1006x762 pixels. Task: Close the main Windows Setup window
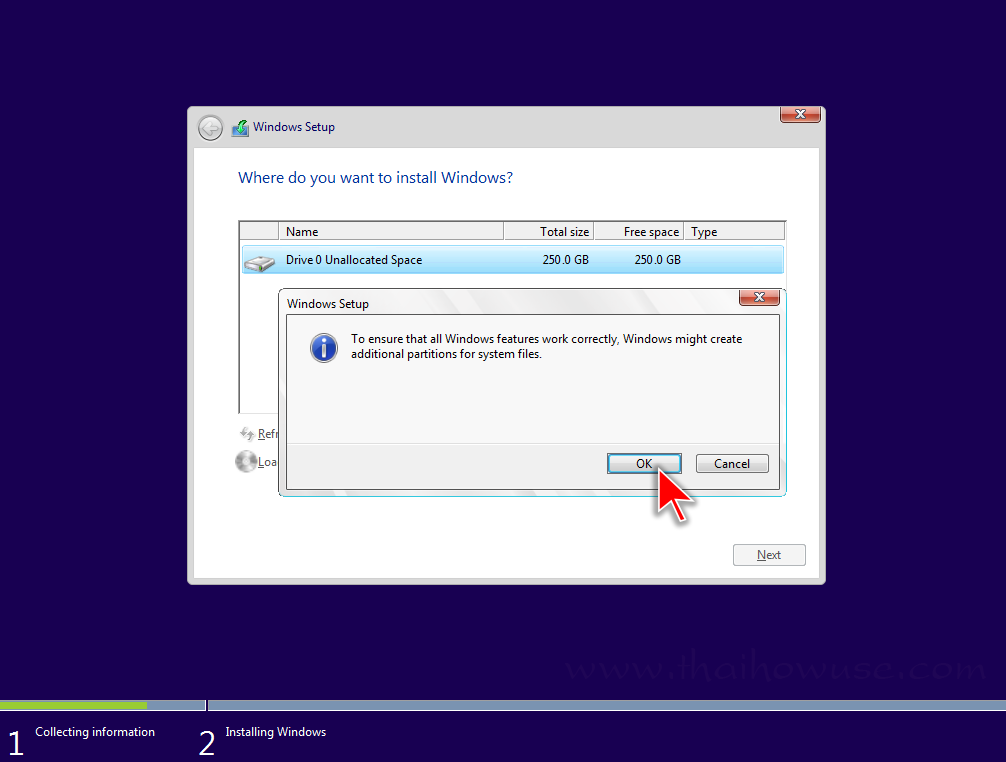[800, 114]
